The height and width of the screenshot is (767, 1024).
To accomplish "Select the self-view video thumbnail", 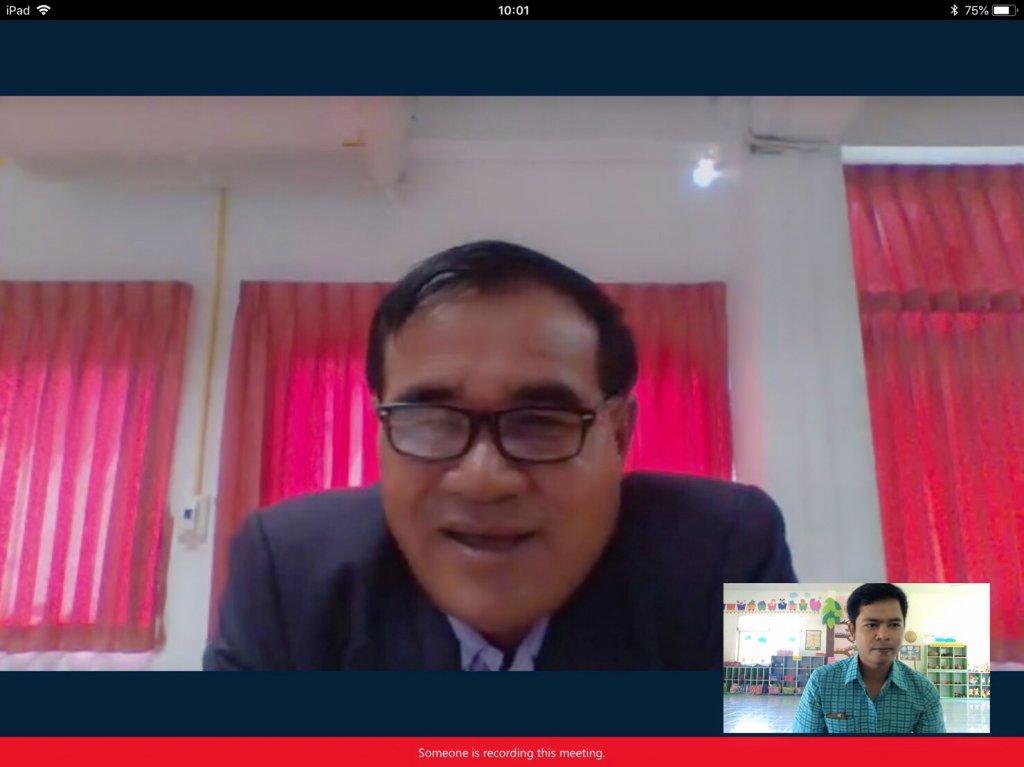I will (x=856, y=657).
